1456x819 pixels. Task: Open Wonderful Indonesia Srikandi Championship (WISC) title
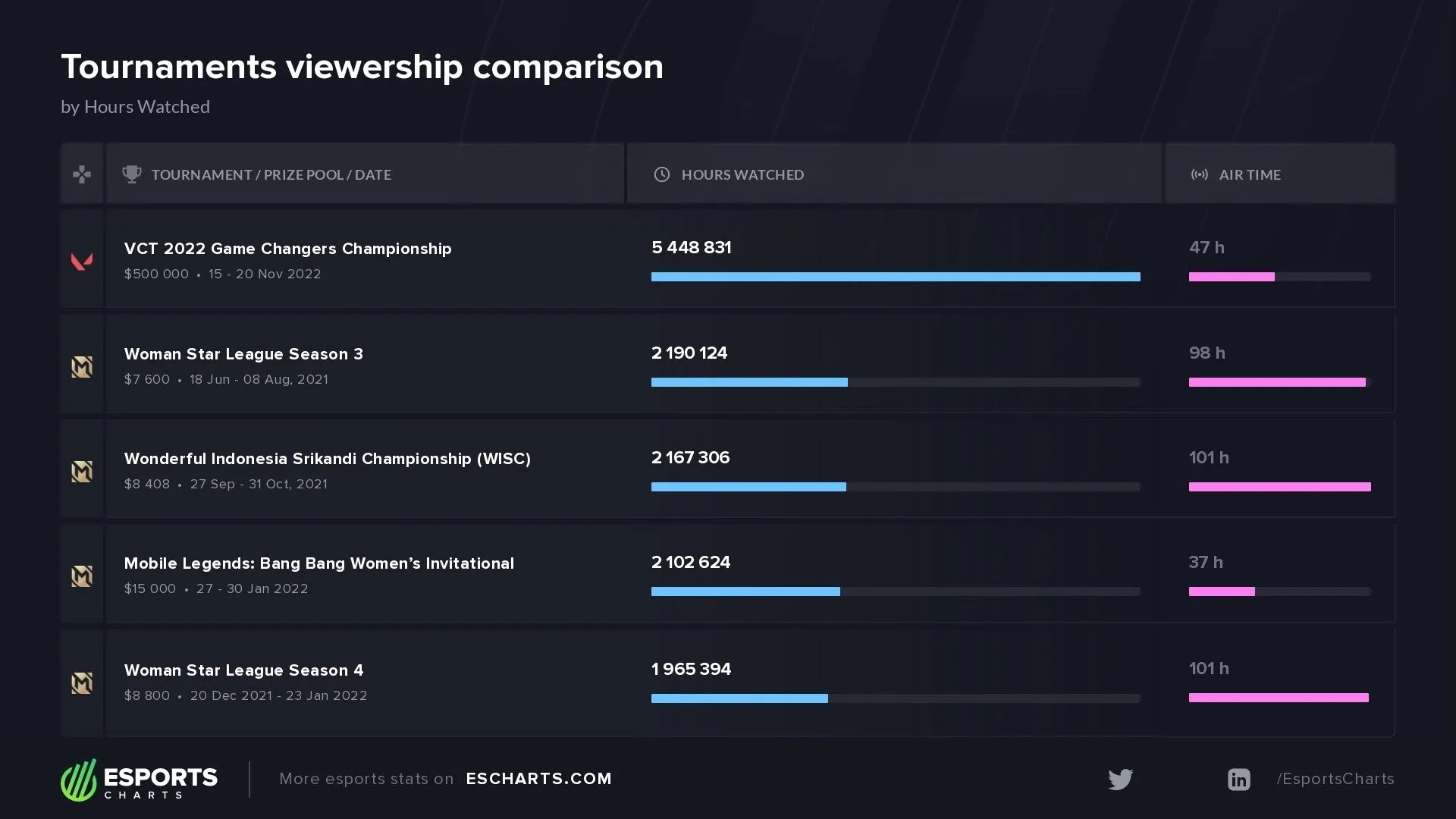coord(328,459)
